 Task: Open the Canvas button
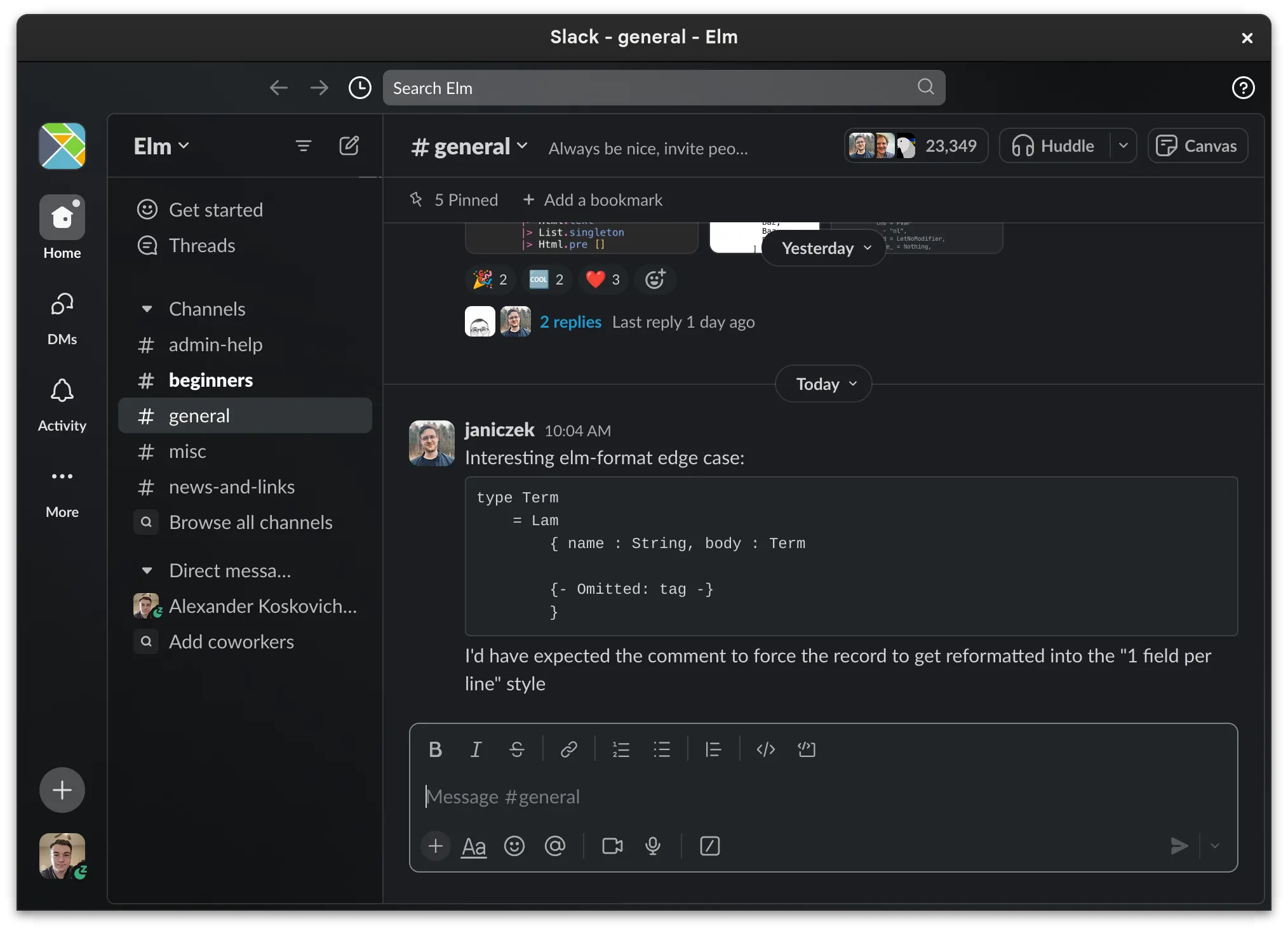(x=1197, y=146)
